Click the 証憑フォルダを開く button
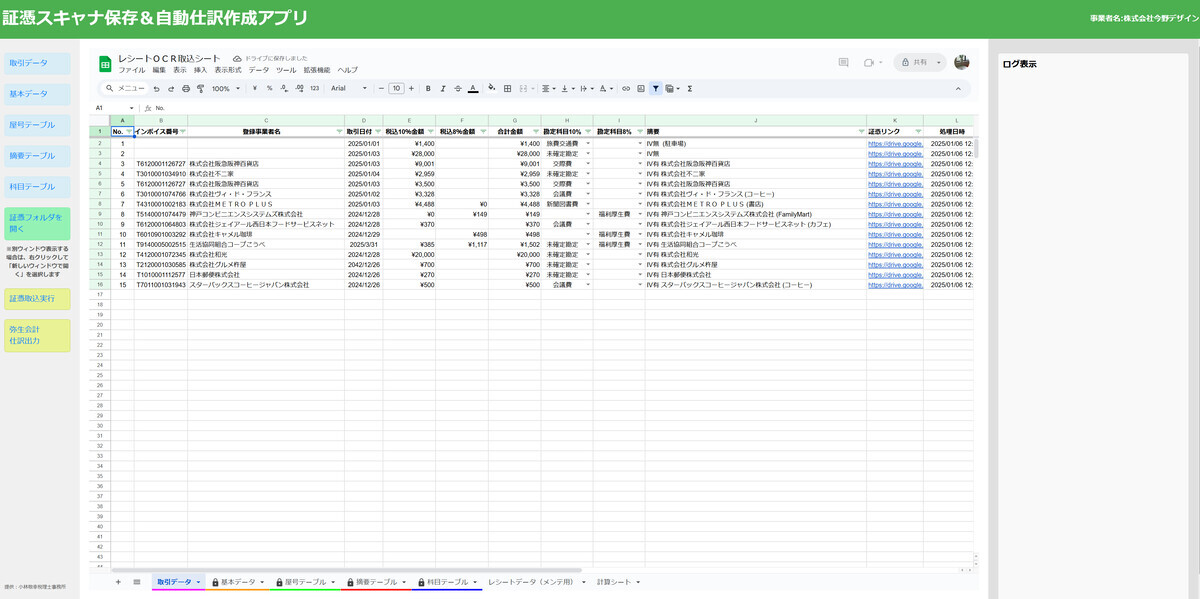 pos(38,222)
